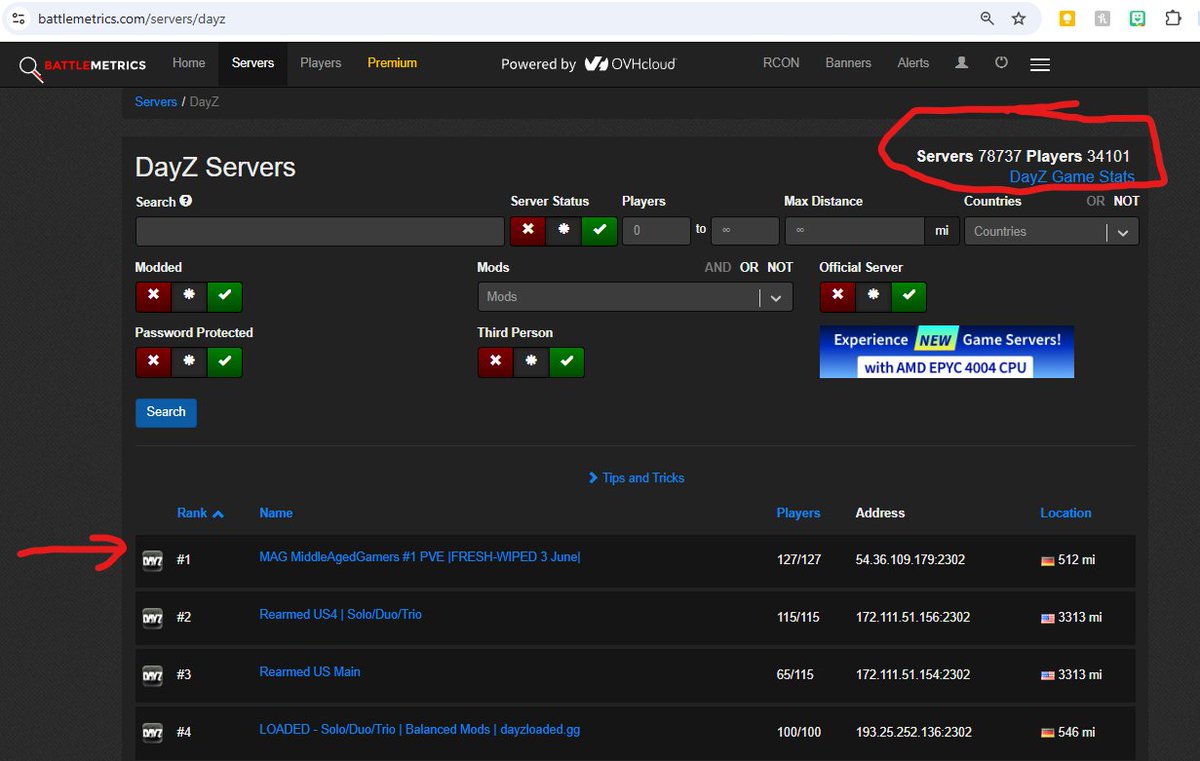Screen dimensions: 1200x761
Task: Open MAG MiddleAgedGamers #1 PVE server
Action: [420, 556]
